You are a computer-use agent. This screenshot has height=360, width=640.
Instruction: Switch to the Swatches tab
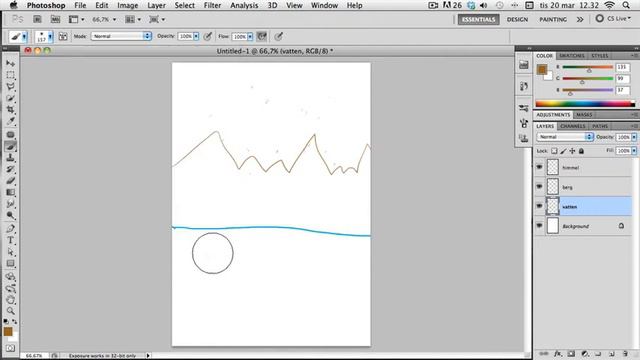[572, 56]
